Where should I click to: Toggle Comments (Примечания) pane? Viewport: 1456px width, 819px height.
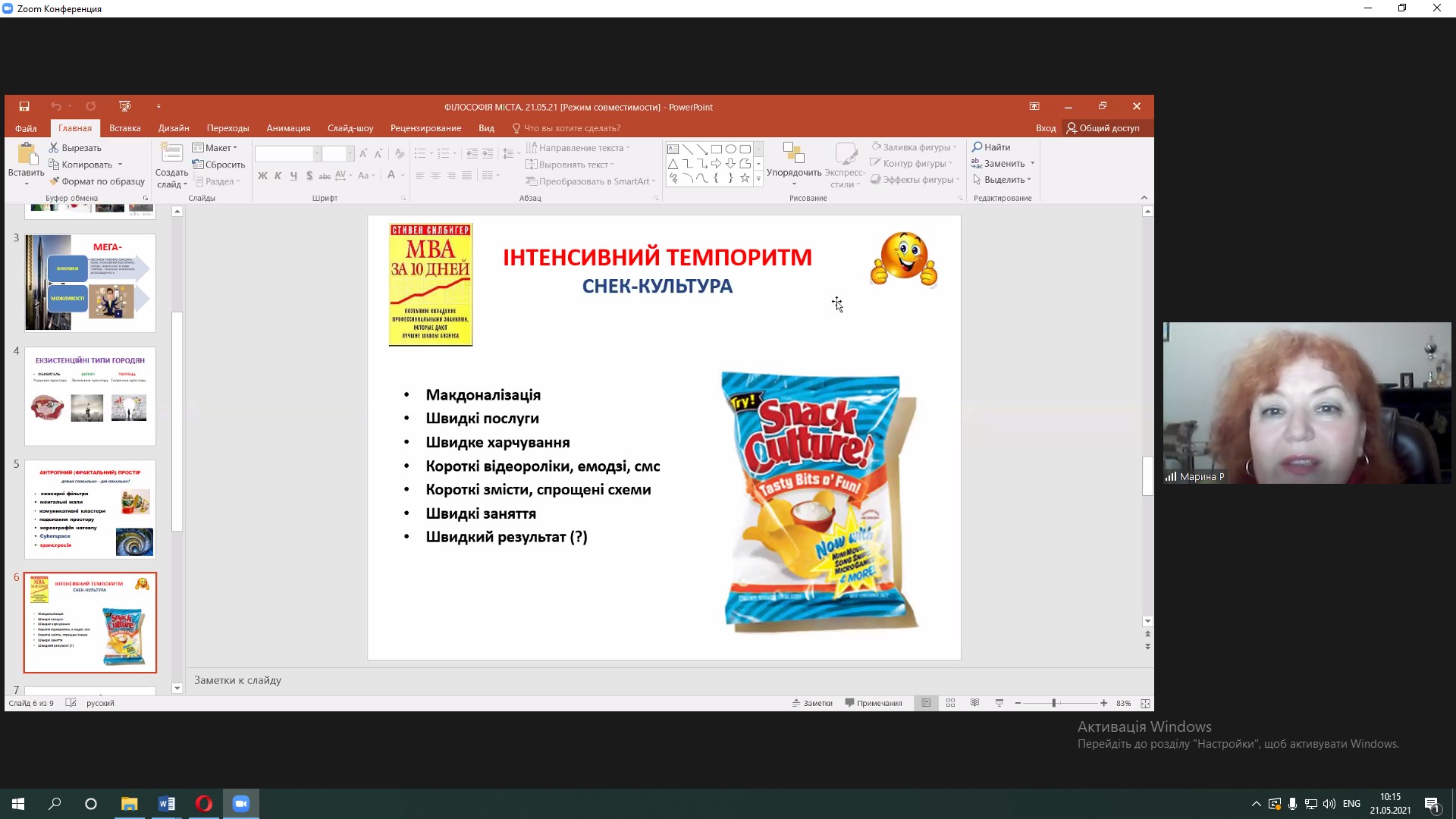click(874, 704)
